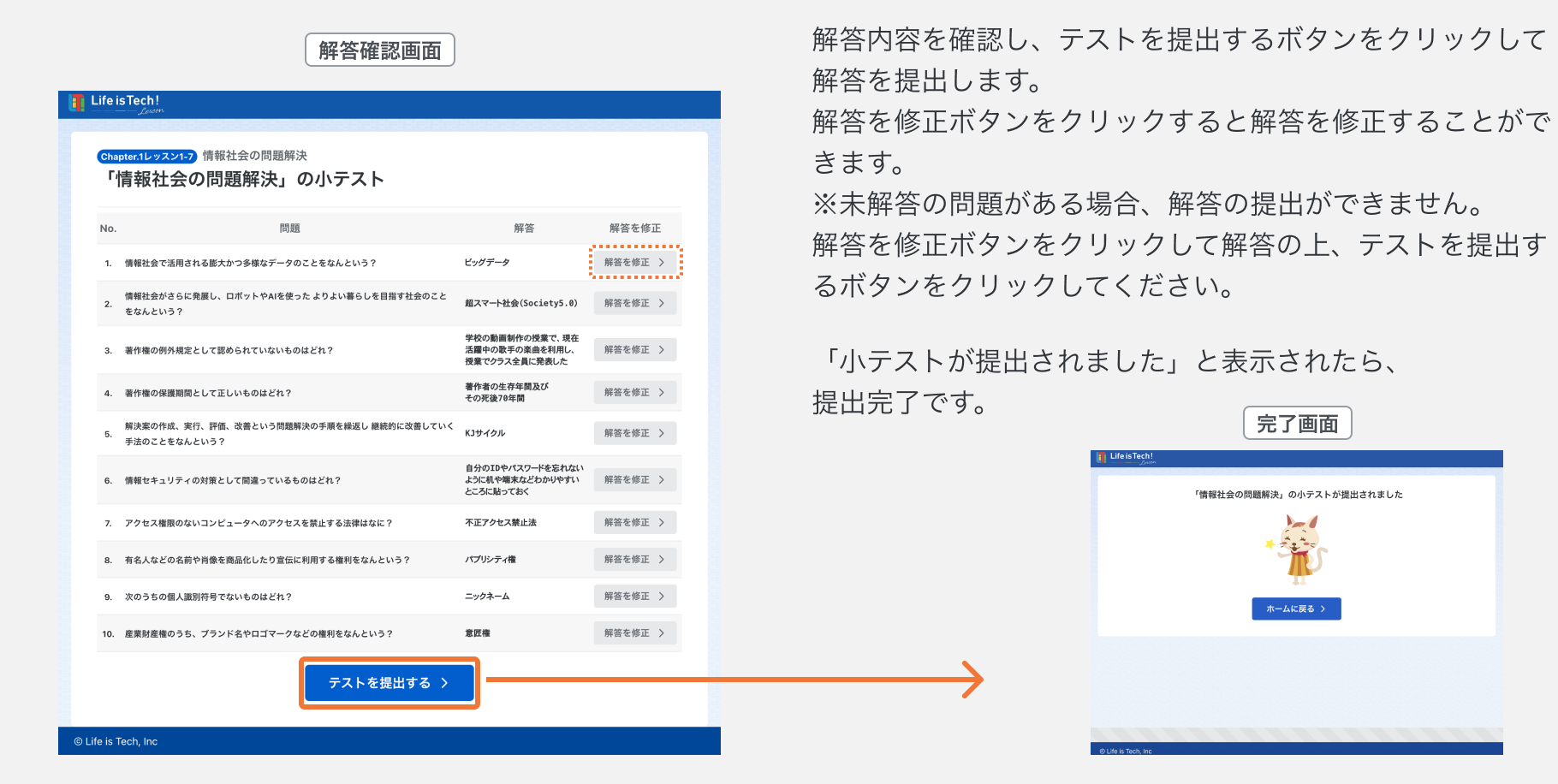Click the 情報社会の問題解決 breadcrumb text

point(255,156)
